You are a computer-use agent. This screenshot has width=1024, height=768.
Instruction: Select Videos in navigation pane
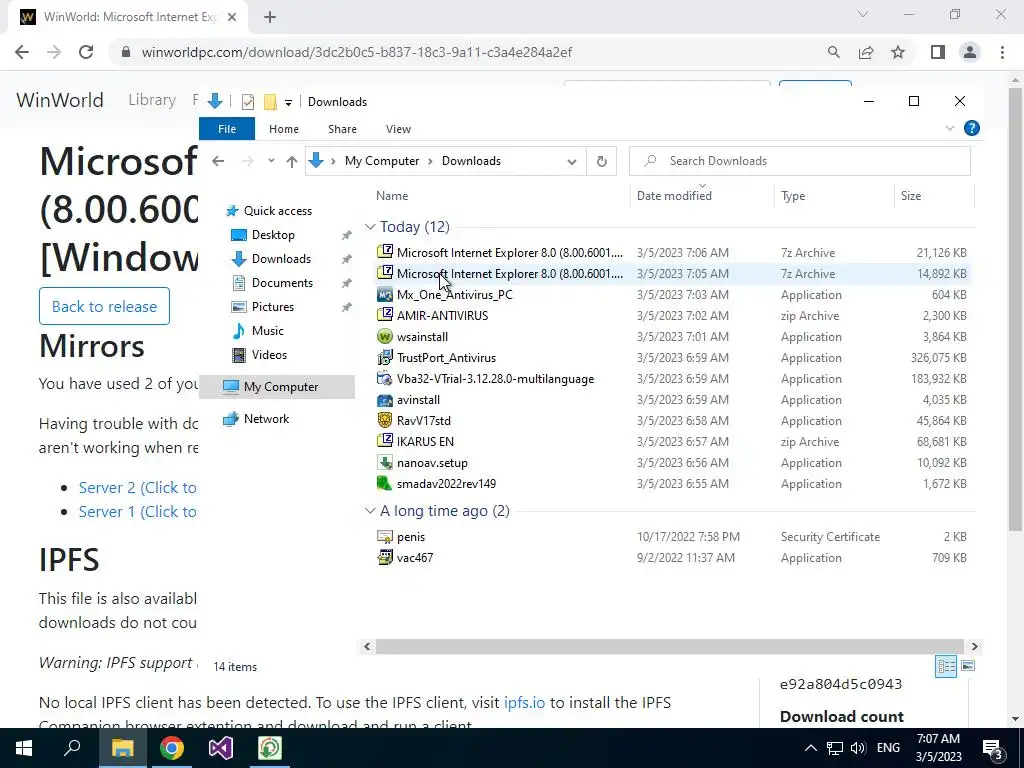click(269, 355)
